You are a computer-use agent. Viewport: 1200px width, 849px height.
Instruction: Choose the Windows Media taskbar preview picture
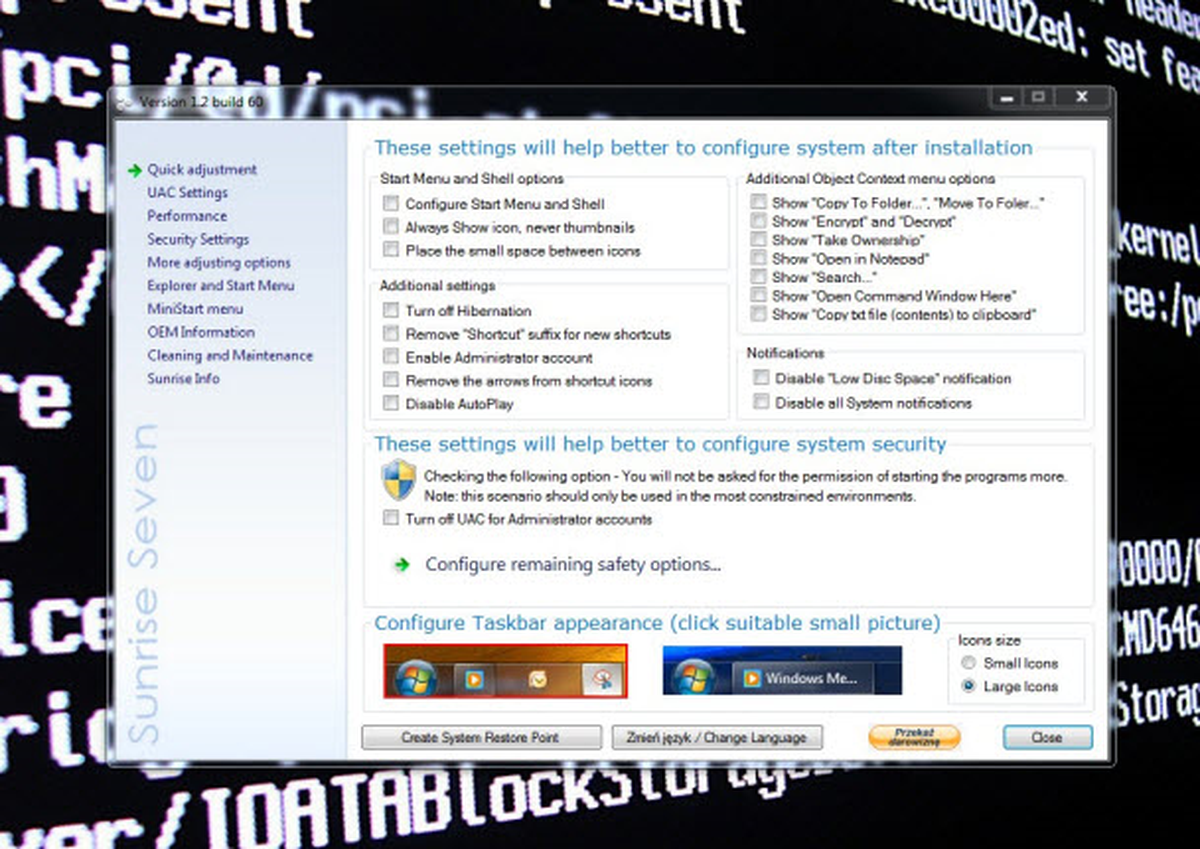click(782, 671)
